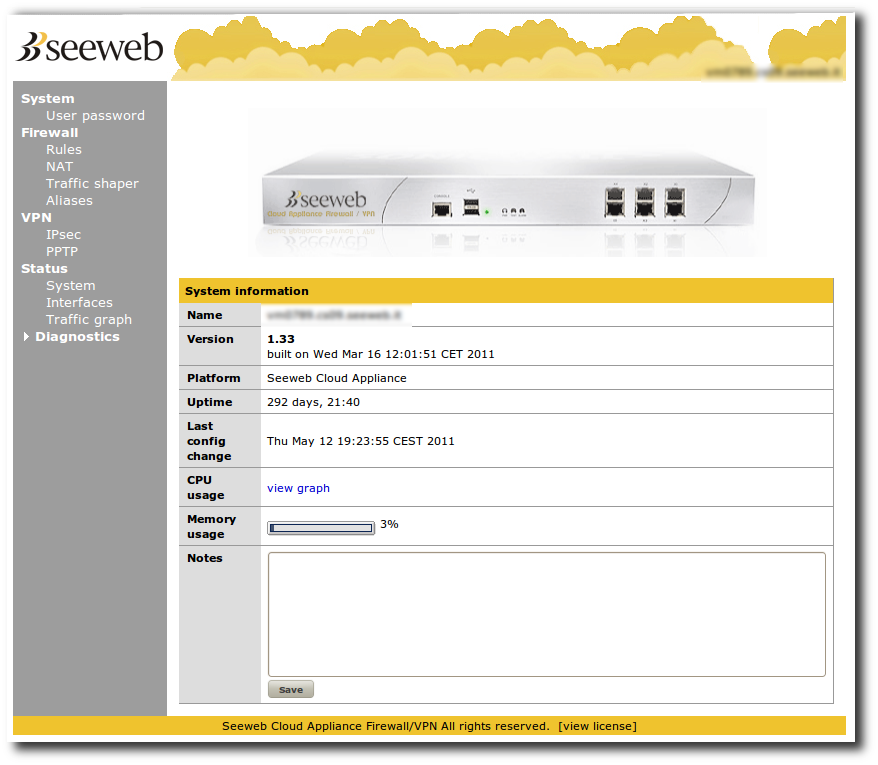Image resolution: width=878 pixels, height=765 pixels.
Task: Click the Diagnostics menu heading
Action: click(x=77, y=337)
